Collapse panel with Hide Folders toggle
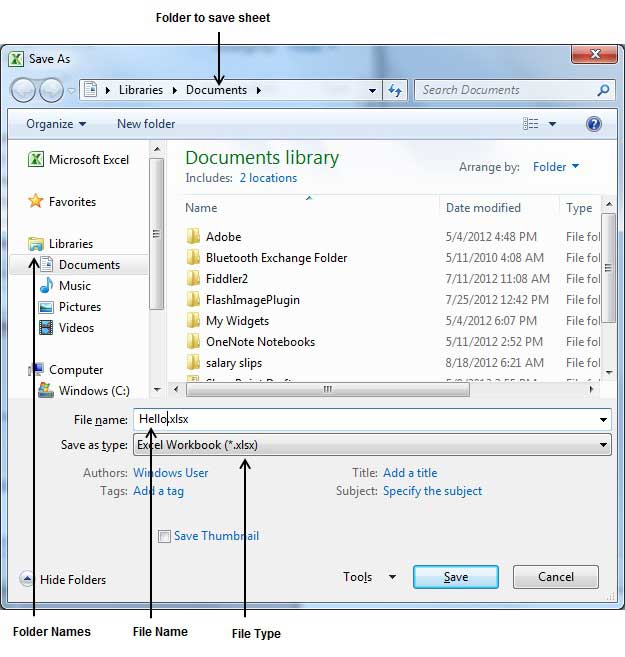The width and height of the screenshot is (625, 657). 63,579
